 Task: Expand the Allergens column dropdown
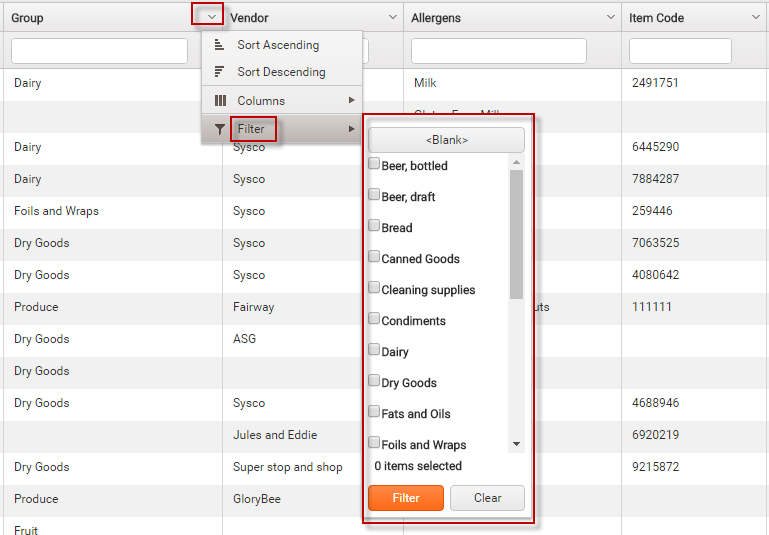click(x=611, y=18)
